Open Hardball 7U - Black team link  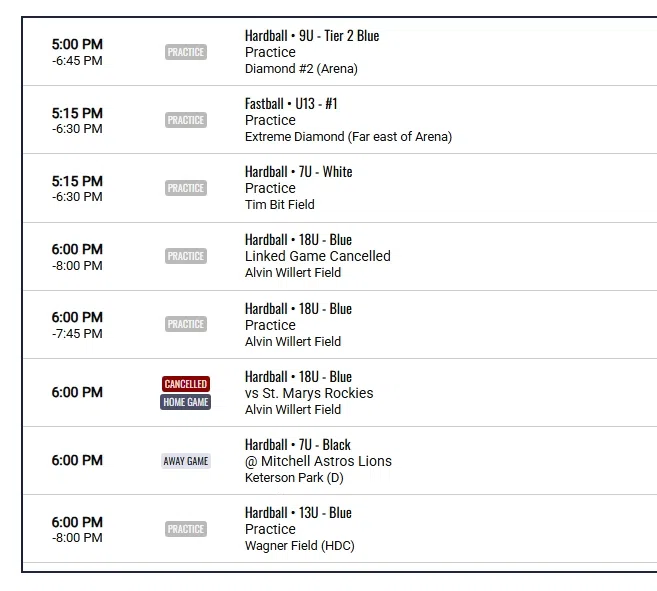(297, 445)
